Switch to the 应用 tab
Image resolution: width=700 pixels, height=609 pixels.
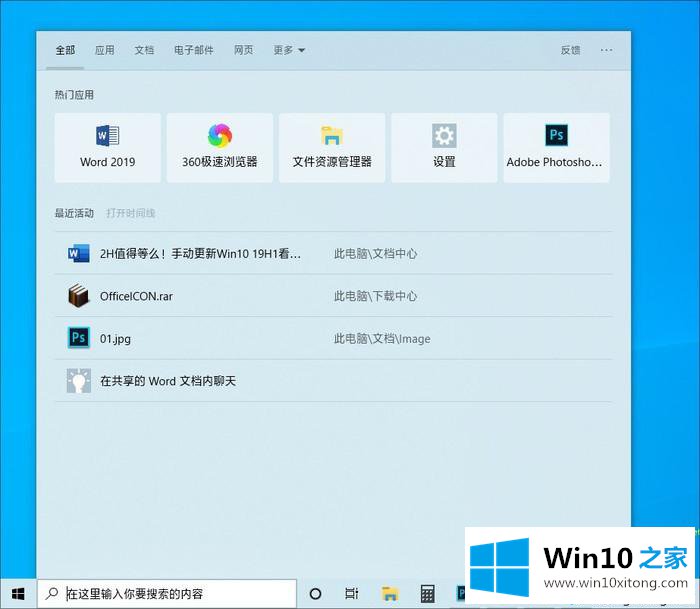tap(104, 50)
